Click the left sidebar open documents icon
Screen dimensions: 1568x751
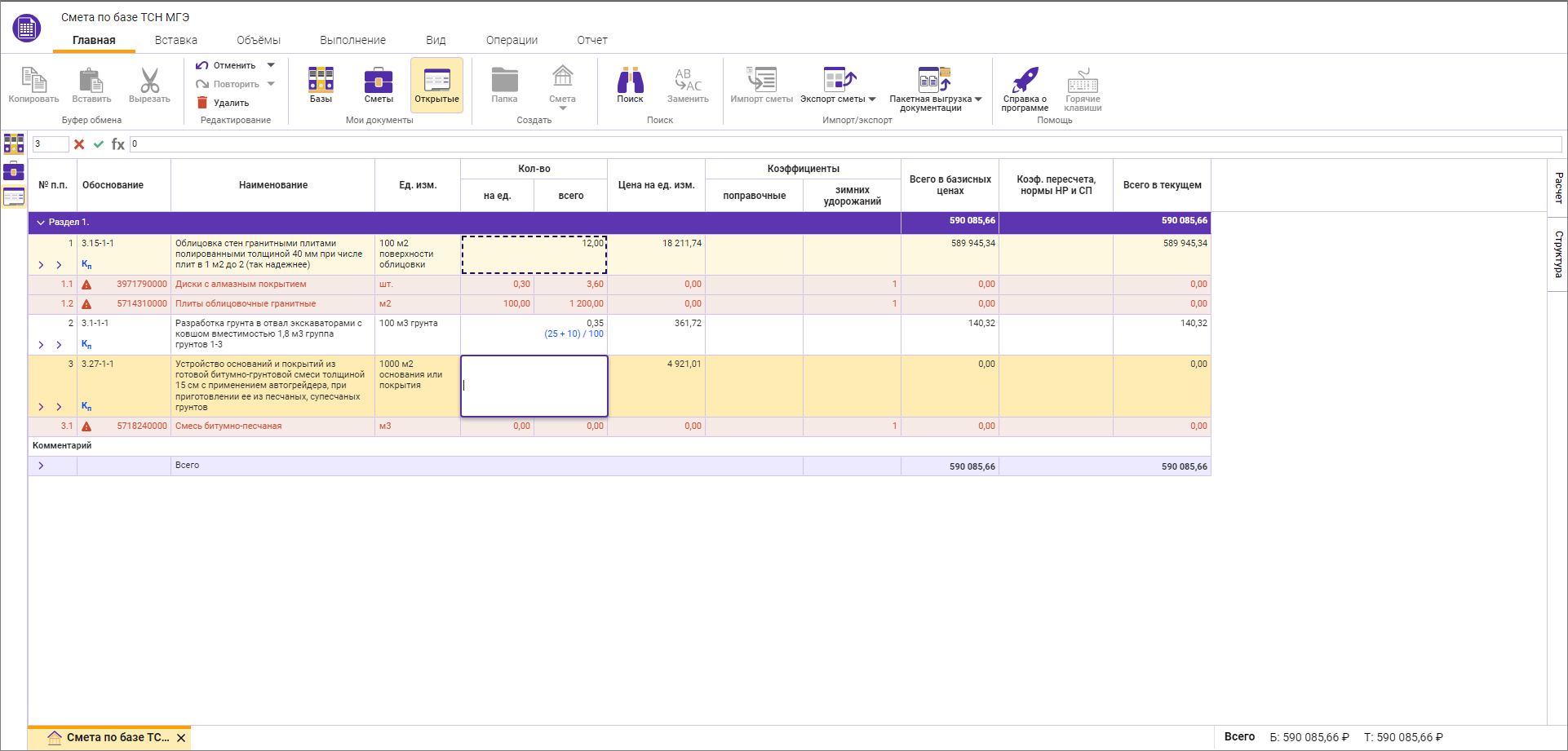point(14,197)
